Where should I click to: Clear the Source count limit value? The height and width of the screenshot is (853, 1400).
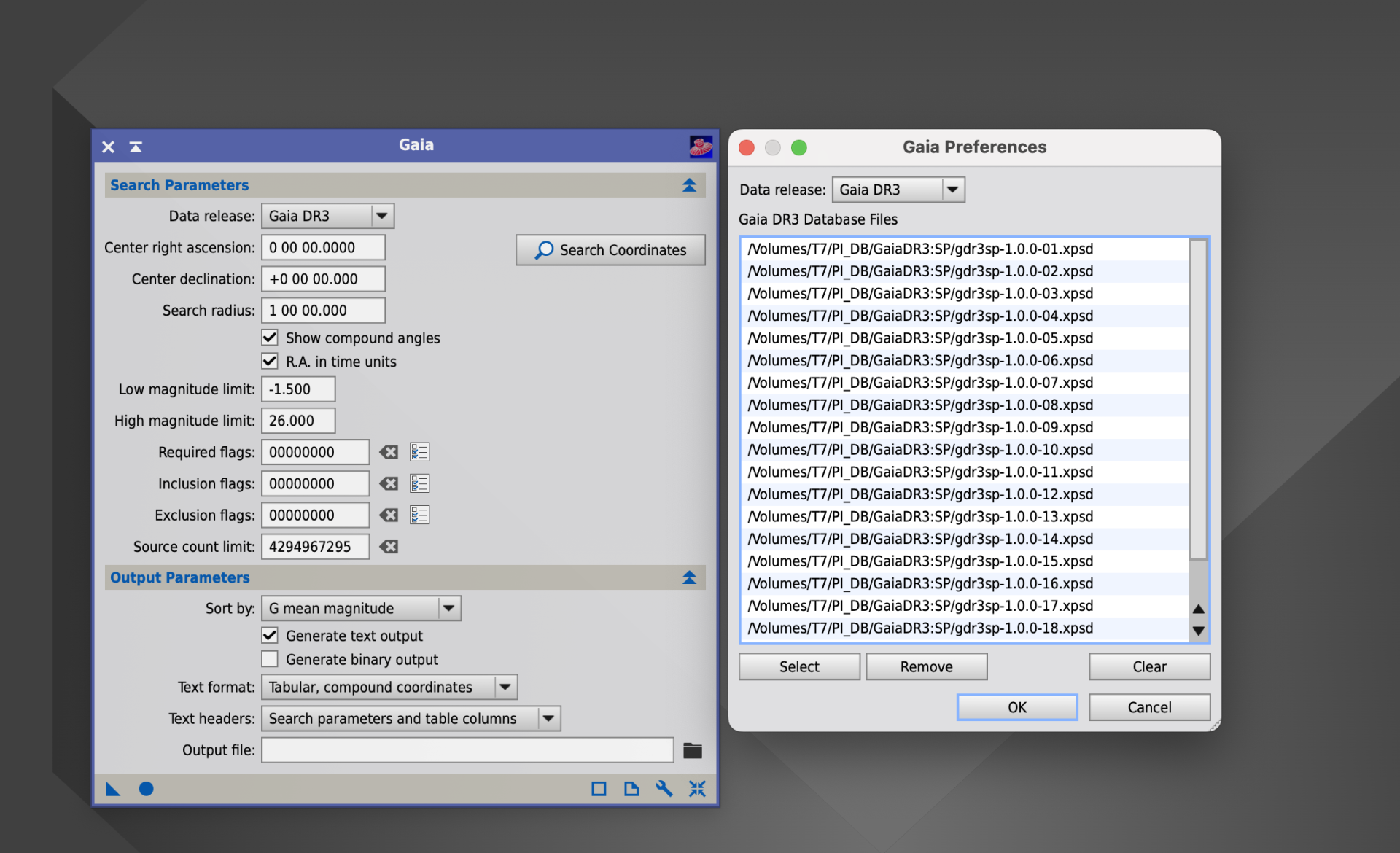click(389, 547)
